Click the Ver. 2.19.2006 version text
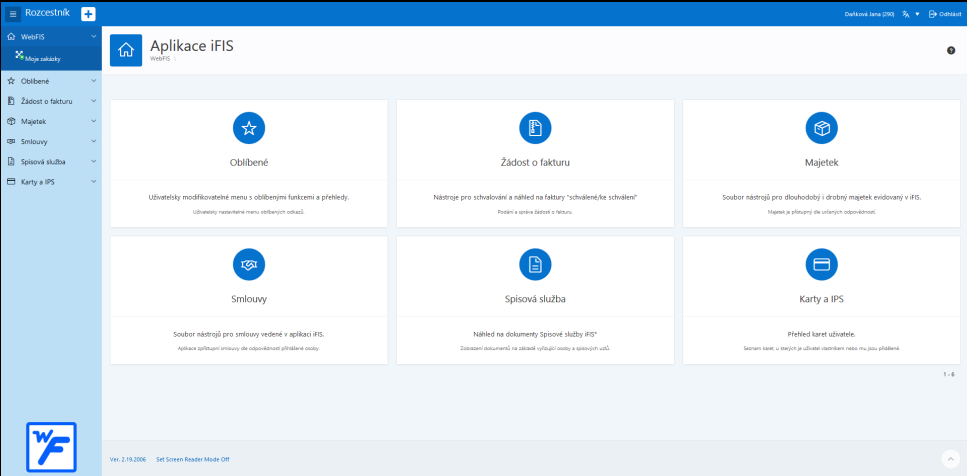The height and width of the screenshot is (476, 967). pos(128,459)
